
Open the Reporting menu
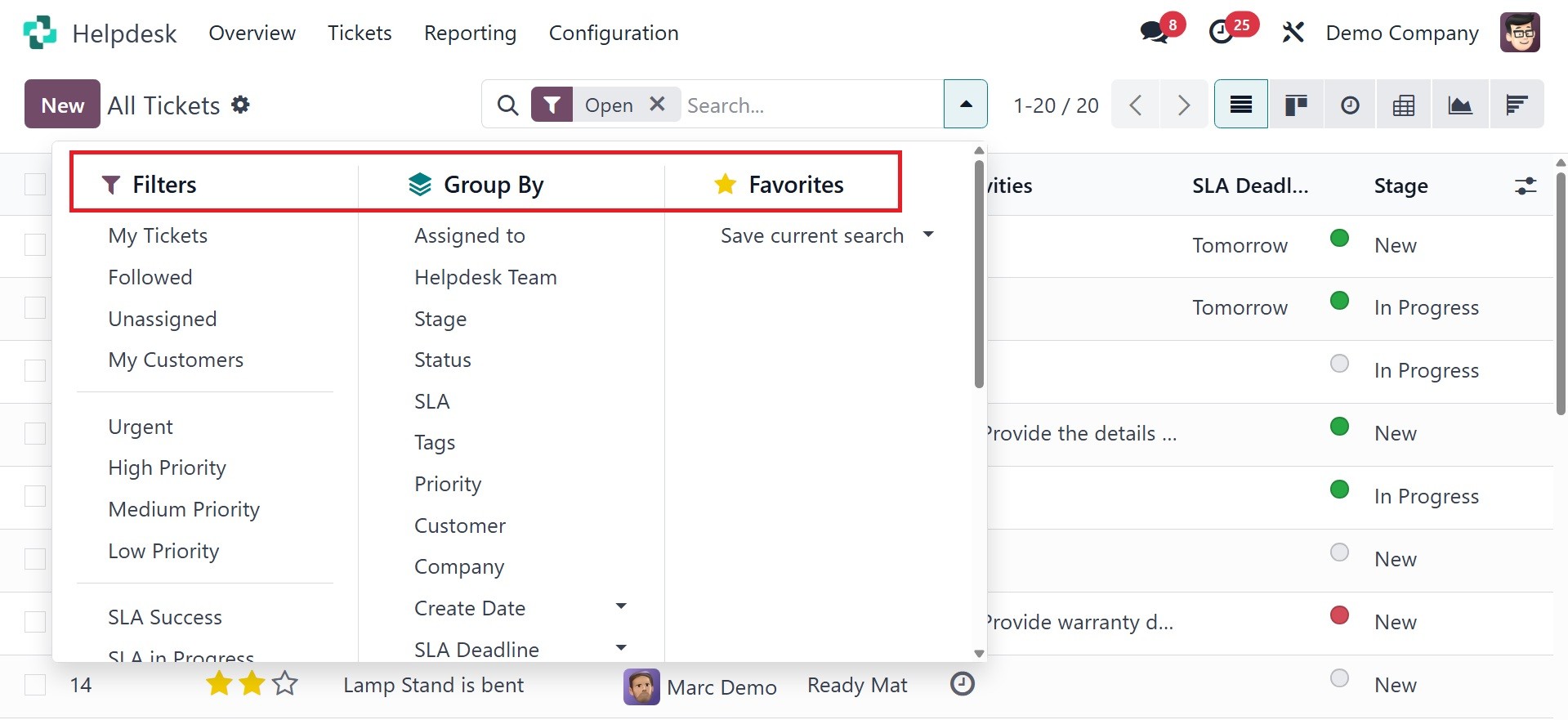[470, 33]
